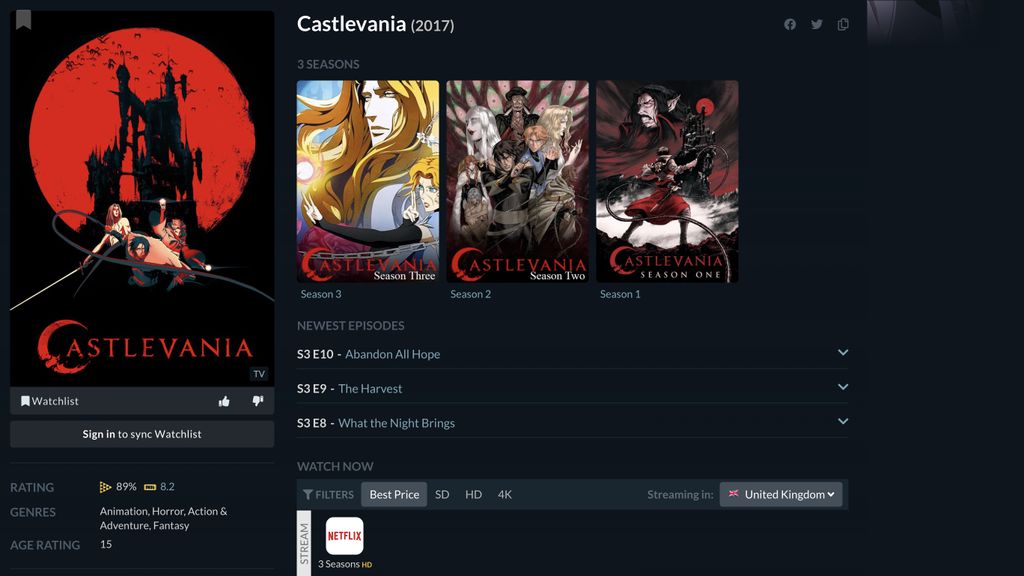Screen dimensions: 1024x576
Task: Share the page via the Facebook icon
Action: tap(790, 24)
